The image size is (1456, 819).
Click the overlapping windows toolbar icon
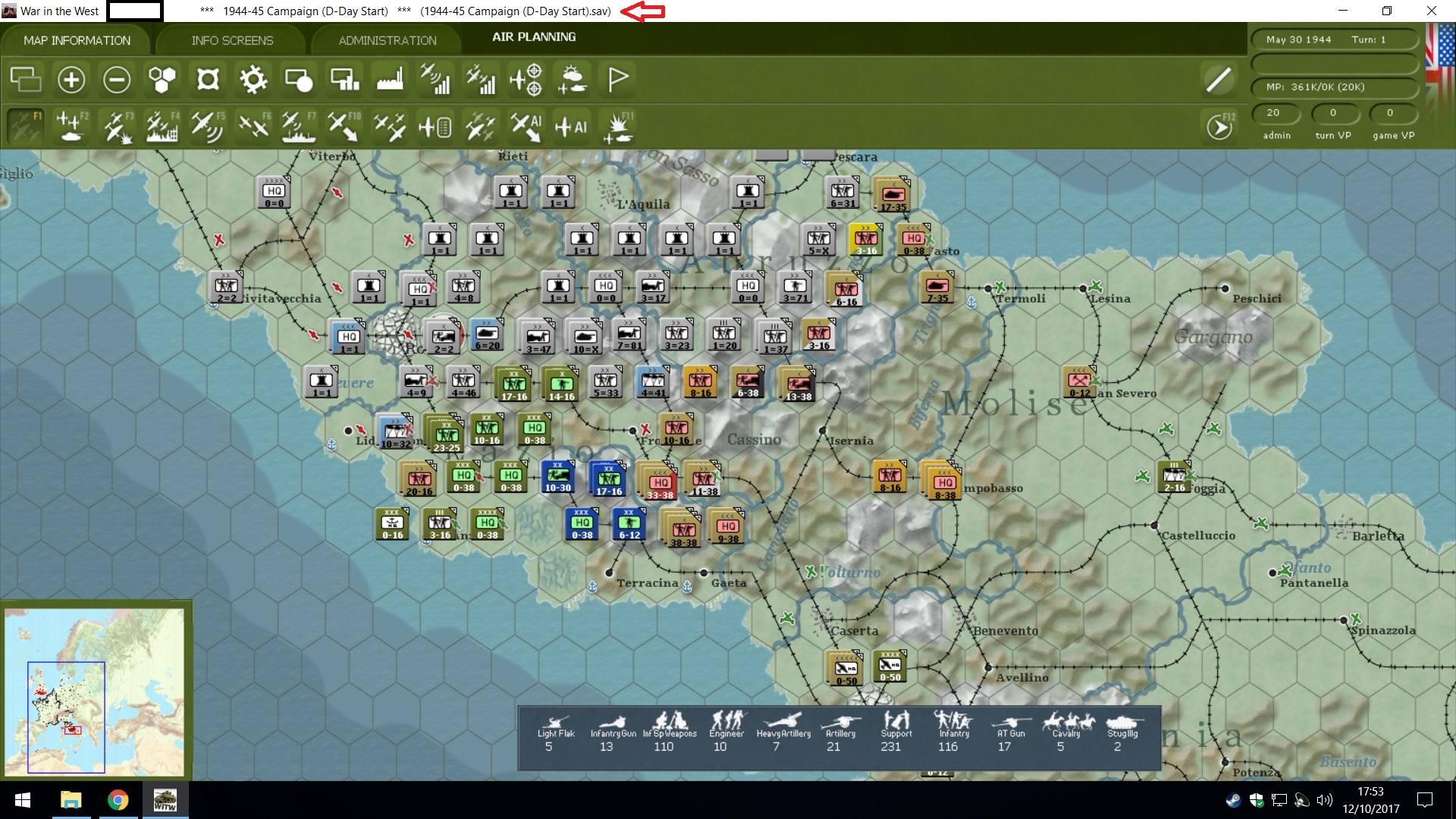point(26,79)
